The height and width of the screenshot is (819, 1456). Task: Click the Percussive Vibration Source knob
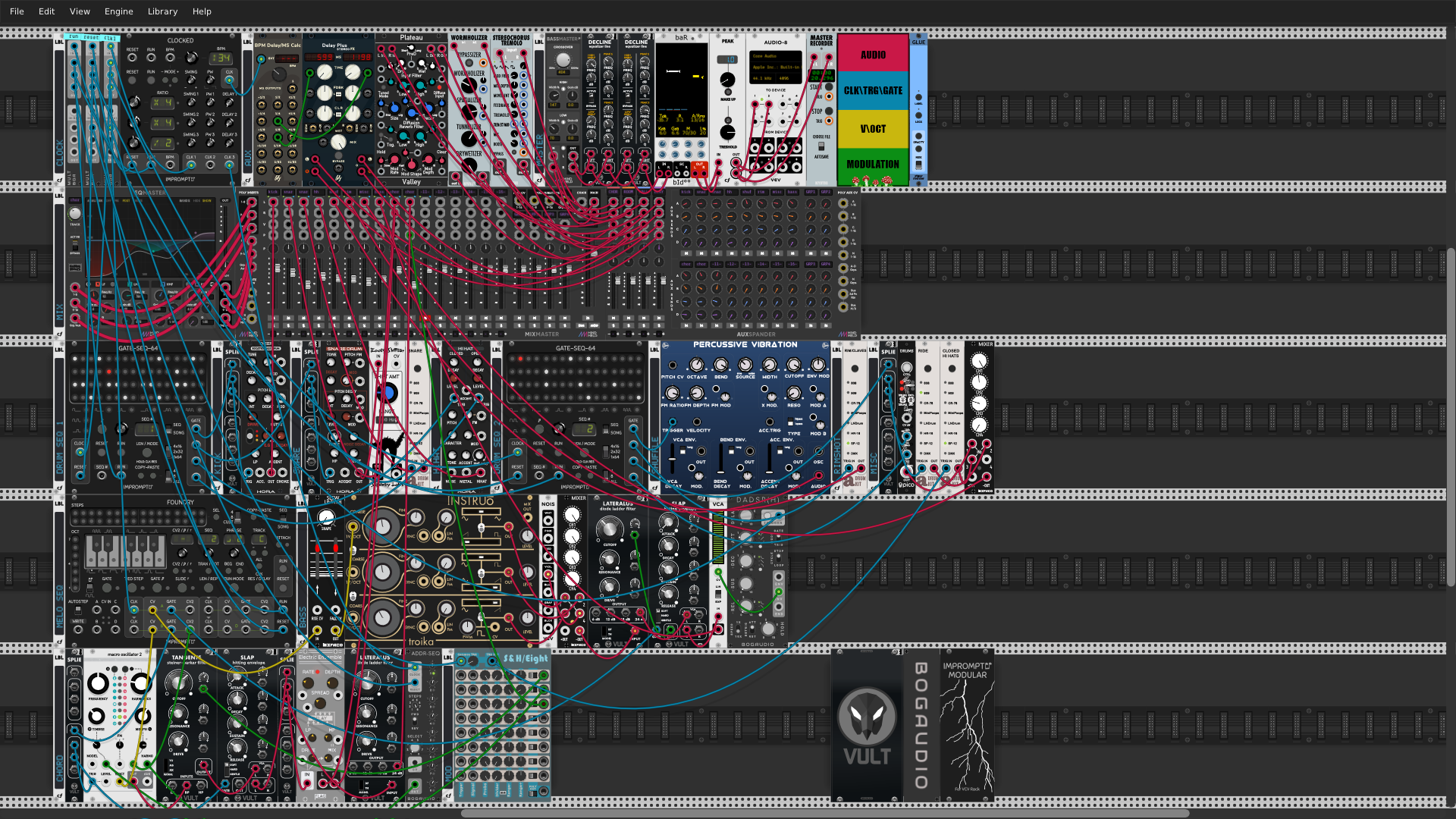click(745, 366)
